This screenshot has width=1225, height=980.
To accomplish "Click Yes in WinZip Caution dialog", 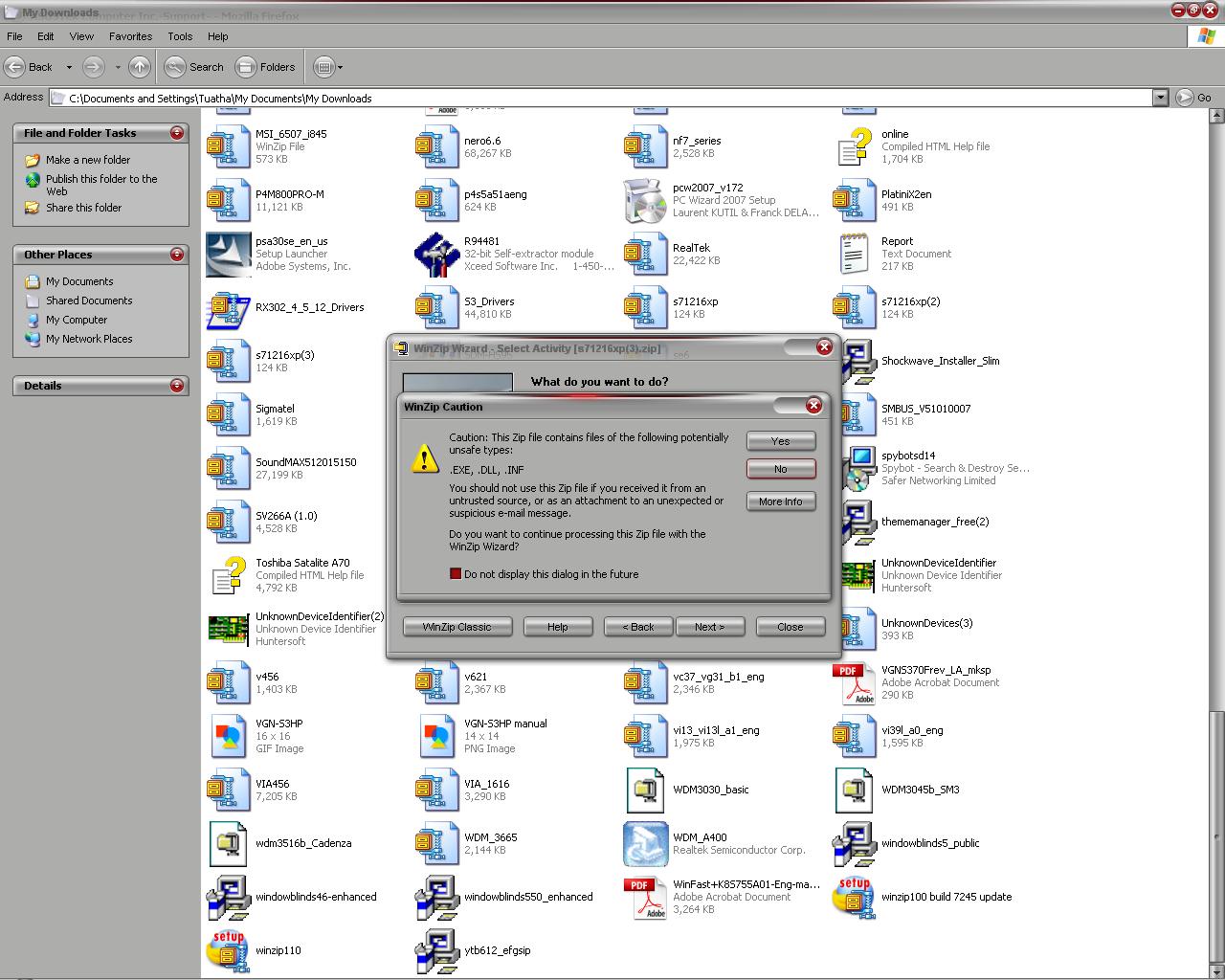I will click(x=781, y=441).
